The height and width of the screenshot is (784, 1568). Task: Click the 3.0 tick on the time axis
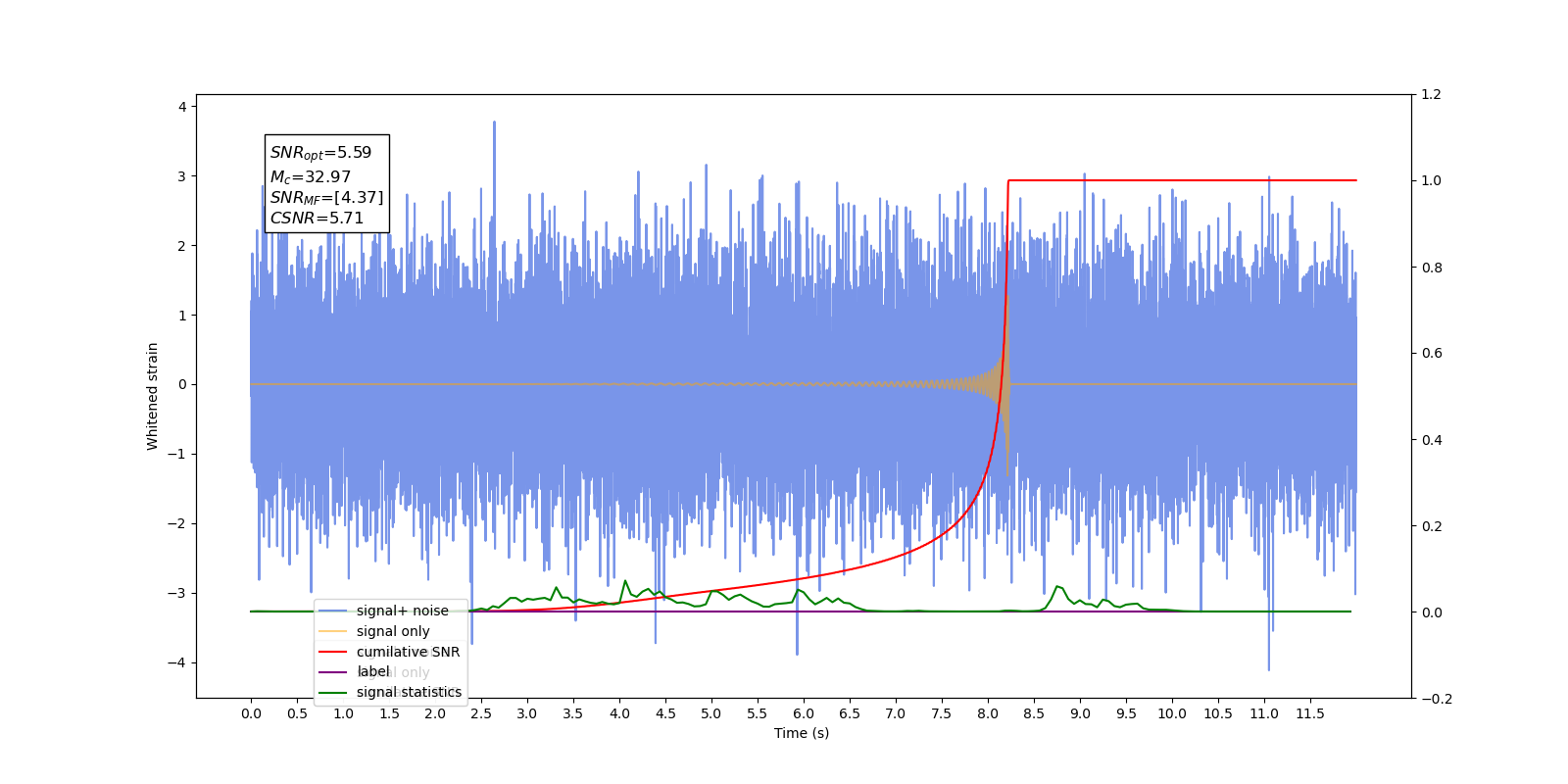[x=527, y=713]
